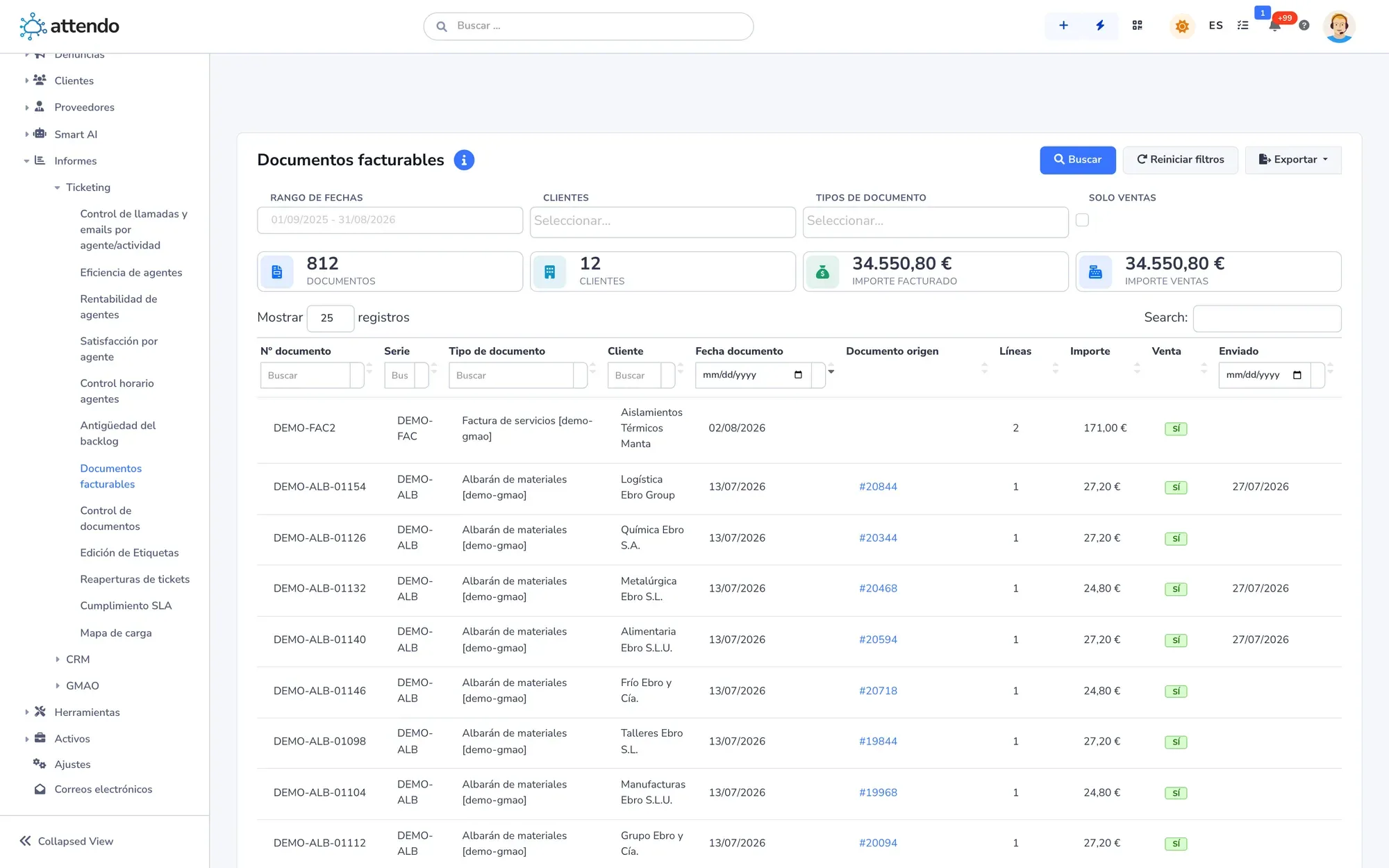Collapse the Informes menu section
Image resolution: width=1389 pixels, height=868 pixels.
75,161
